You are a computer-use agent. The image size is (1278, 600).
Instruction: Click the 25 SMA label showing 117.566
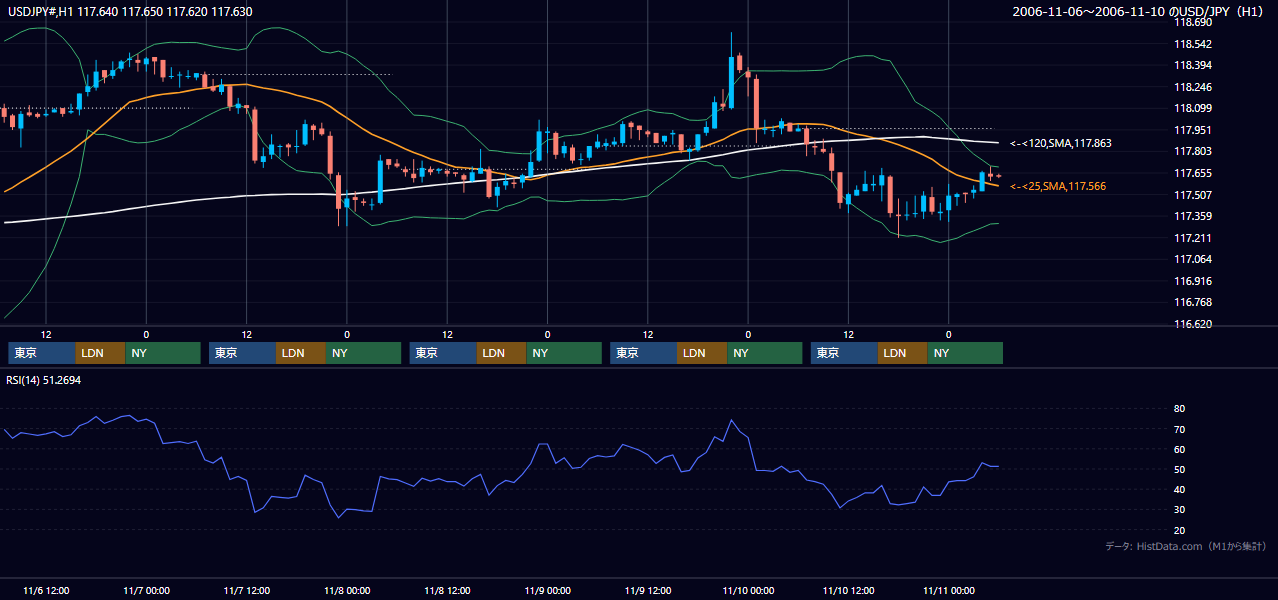point(1058,186)
